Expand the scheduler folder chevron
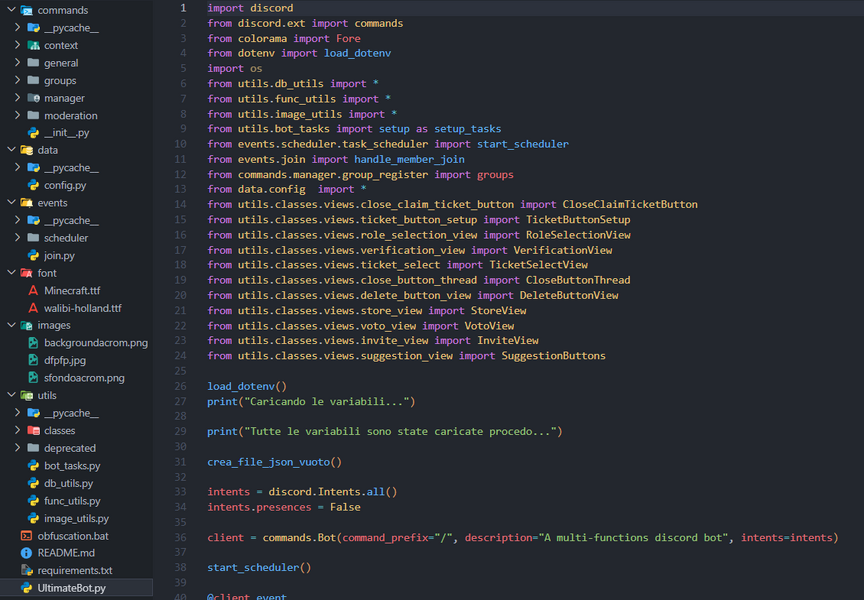 18,237
